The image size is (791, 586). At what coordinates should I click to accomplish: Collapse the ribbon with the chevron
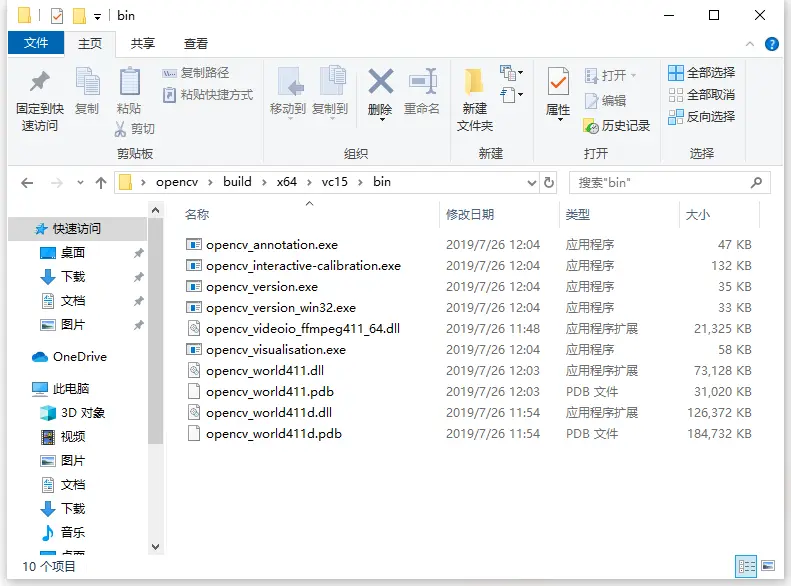(750, 44)
